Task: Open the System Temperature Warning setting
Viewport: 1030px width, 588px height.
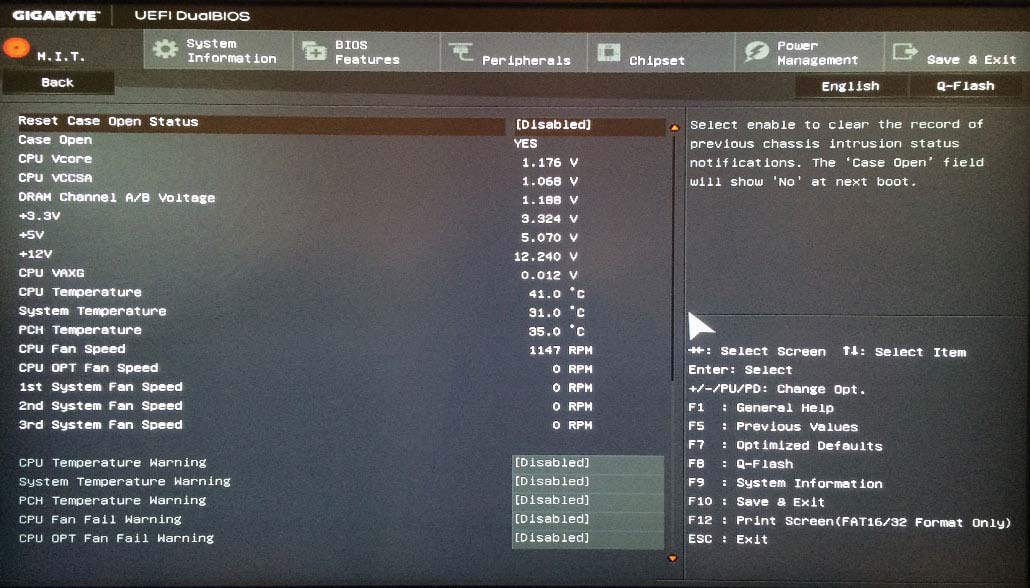Action: 588,482
